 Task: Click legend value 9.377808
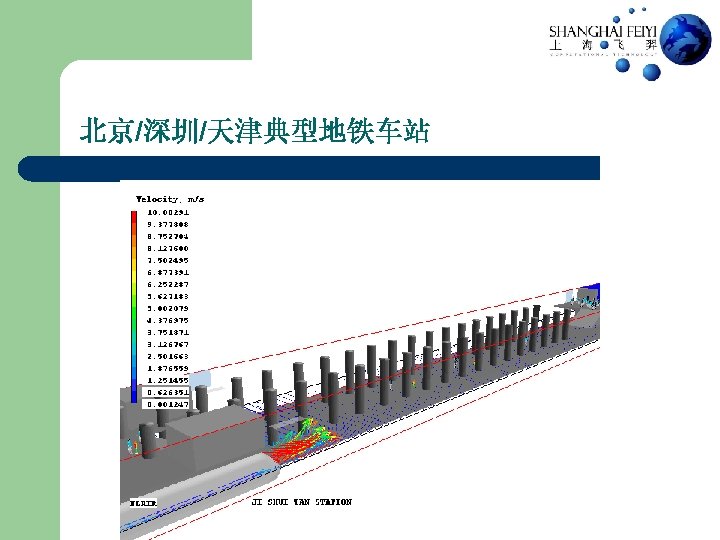[x=168, y=224]
